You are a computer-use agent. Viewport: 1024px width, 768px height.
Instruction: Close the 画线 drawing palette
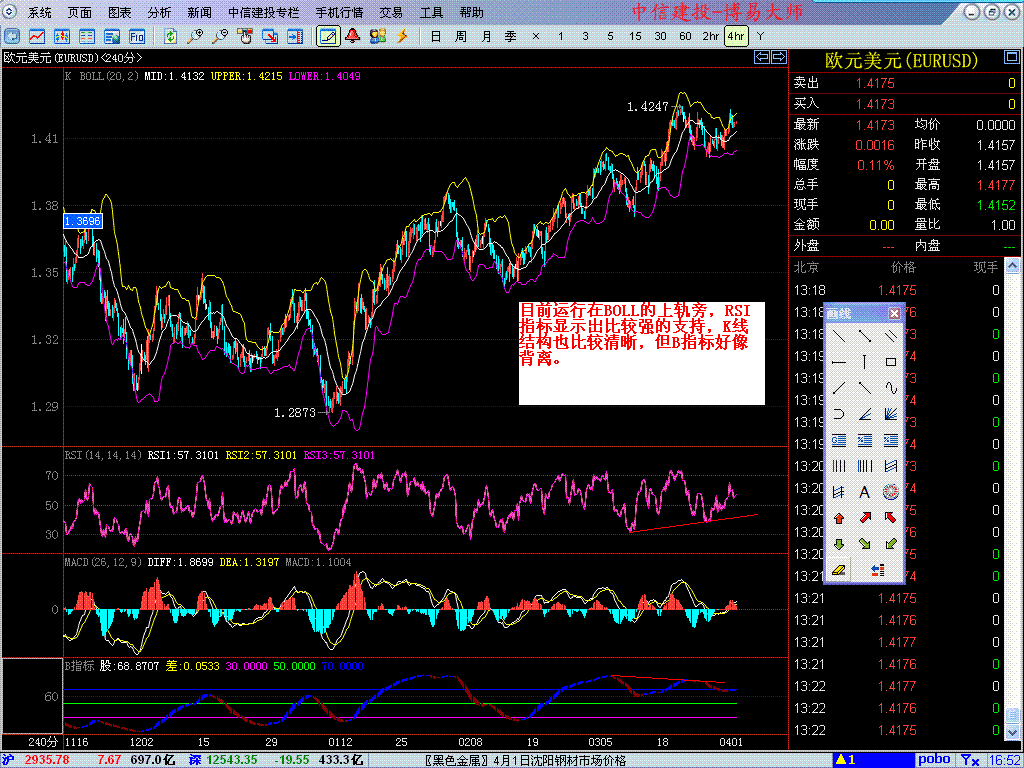pyautogui.click(x=895, y=313)
